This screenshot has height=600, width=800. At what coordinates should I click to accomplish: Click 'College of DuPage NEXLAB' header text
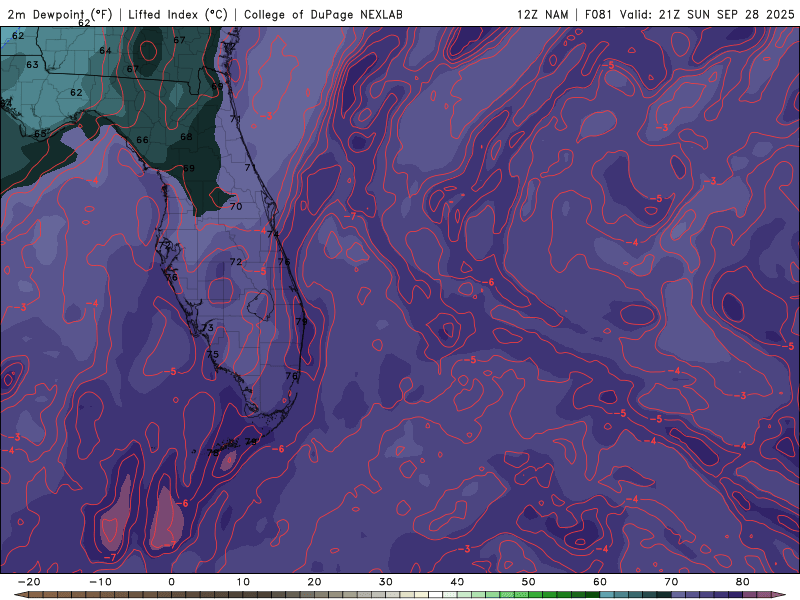click(x=323, y=14)
